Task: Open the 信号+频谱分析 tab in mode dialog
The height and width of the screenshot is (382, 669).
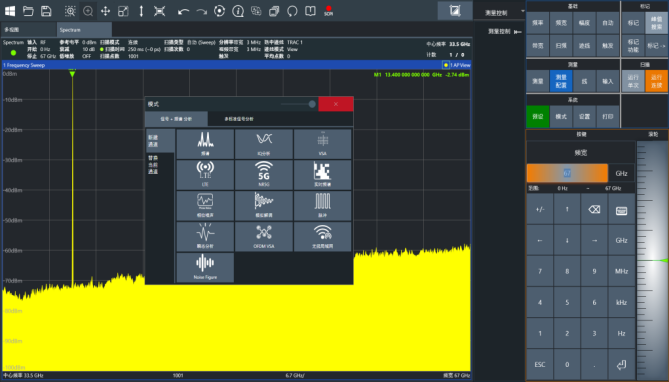Action: click(x=176, y=119)
